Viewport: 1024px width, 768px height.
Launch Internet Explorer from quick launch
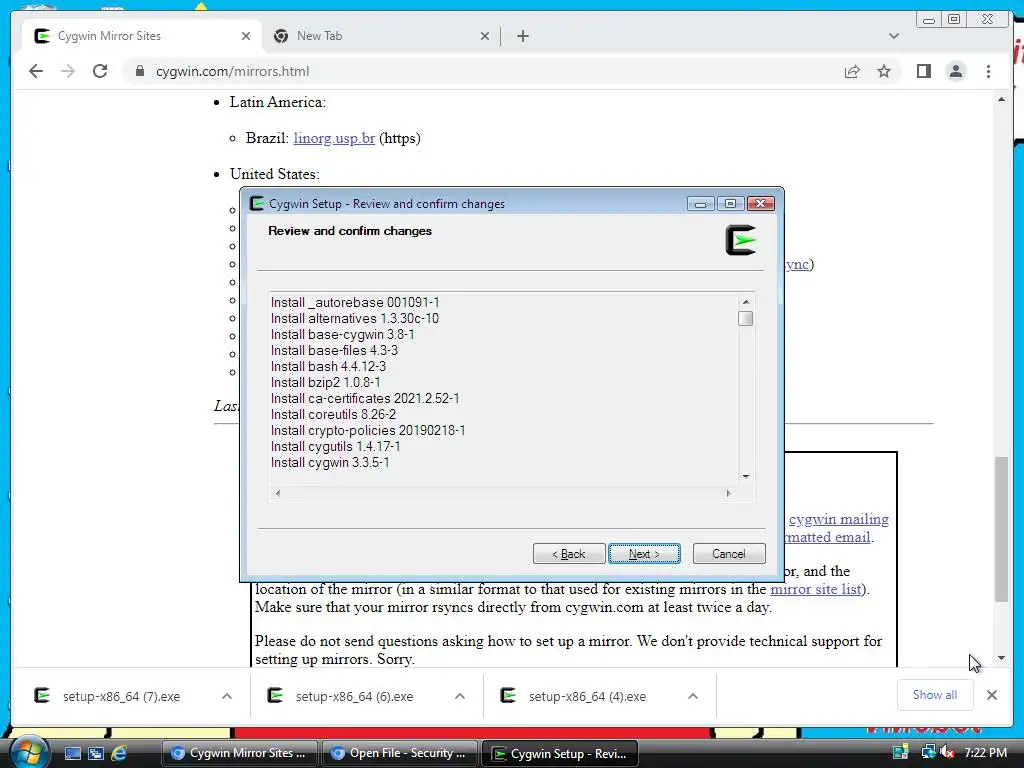119,754
